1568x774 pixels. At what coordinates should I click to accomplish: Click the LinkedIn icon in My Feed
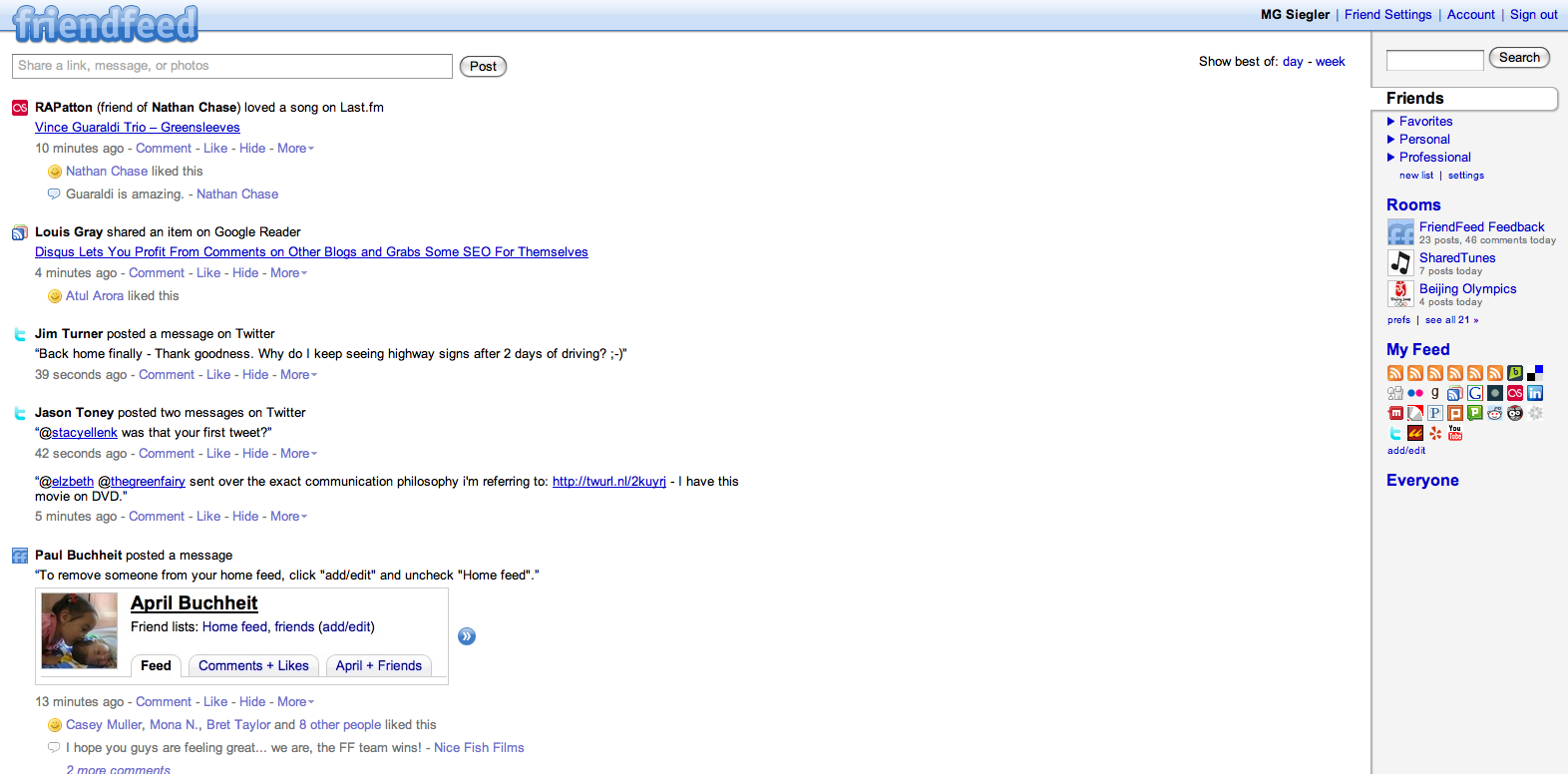1535,393
